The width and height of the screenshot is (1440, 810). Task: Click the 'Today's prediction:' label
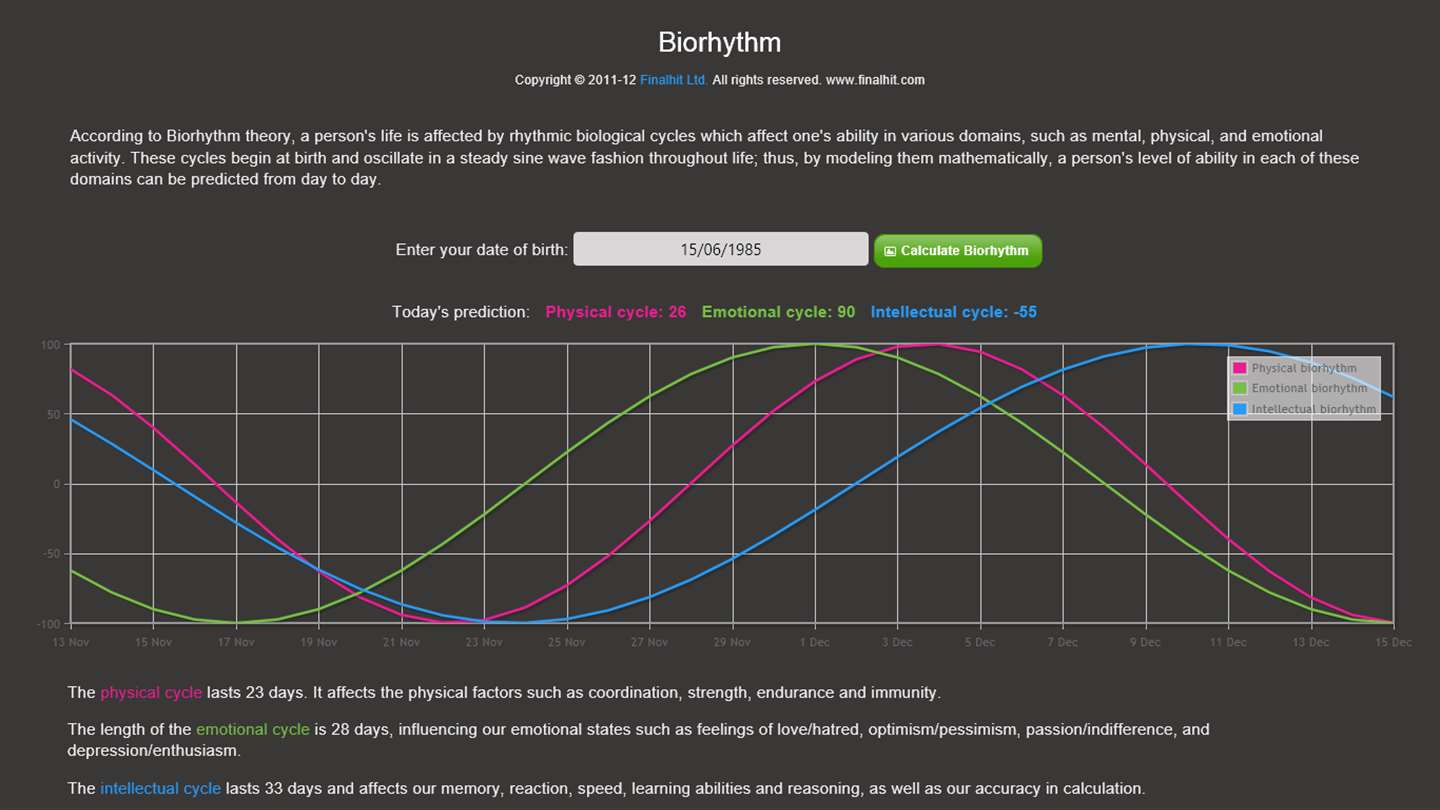461,312
